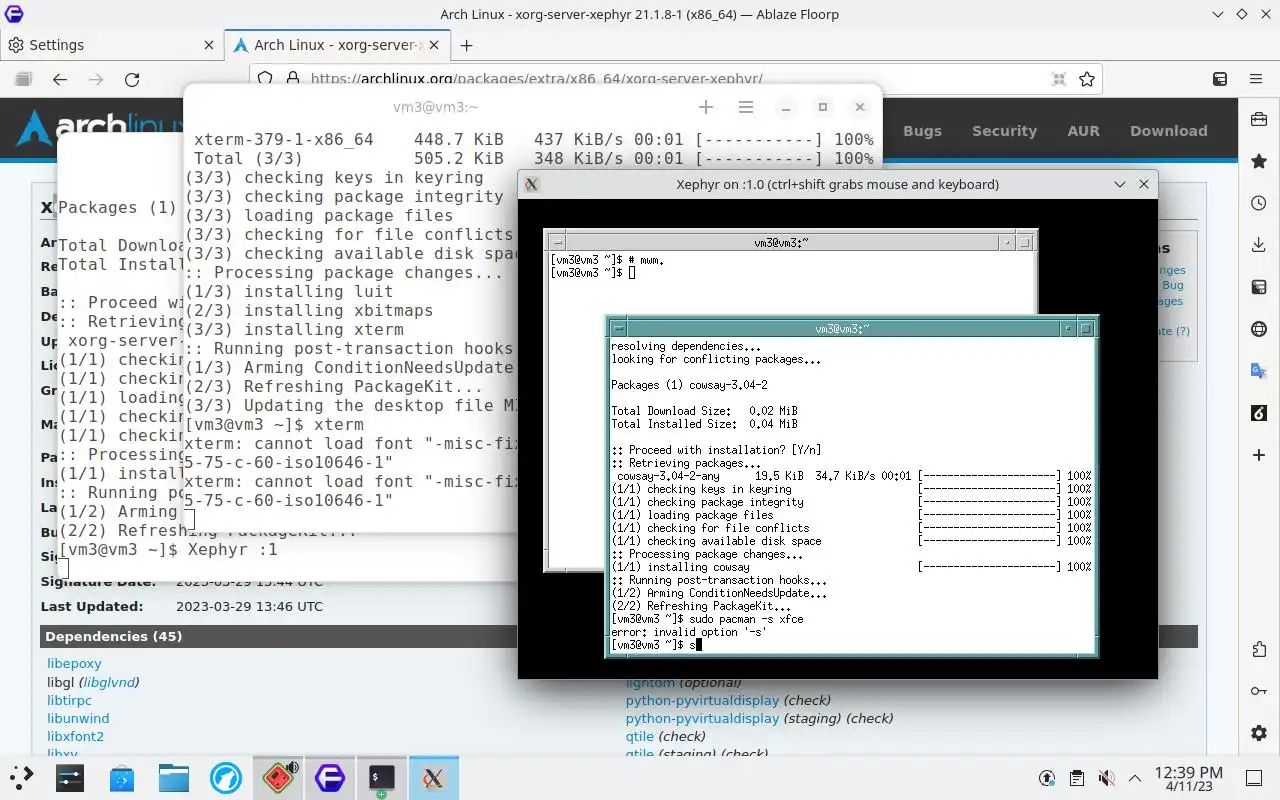Open the AUR link in Arch navigation
The height and width of the screenshot is (800, 1280).
pyautogui.click(x=1083, y=130)
